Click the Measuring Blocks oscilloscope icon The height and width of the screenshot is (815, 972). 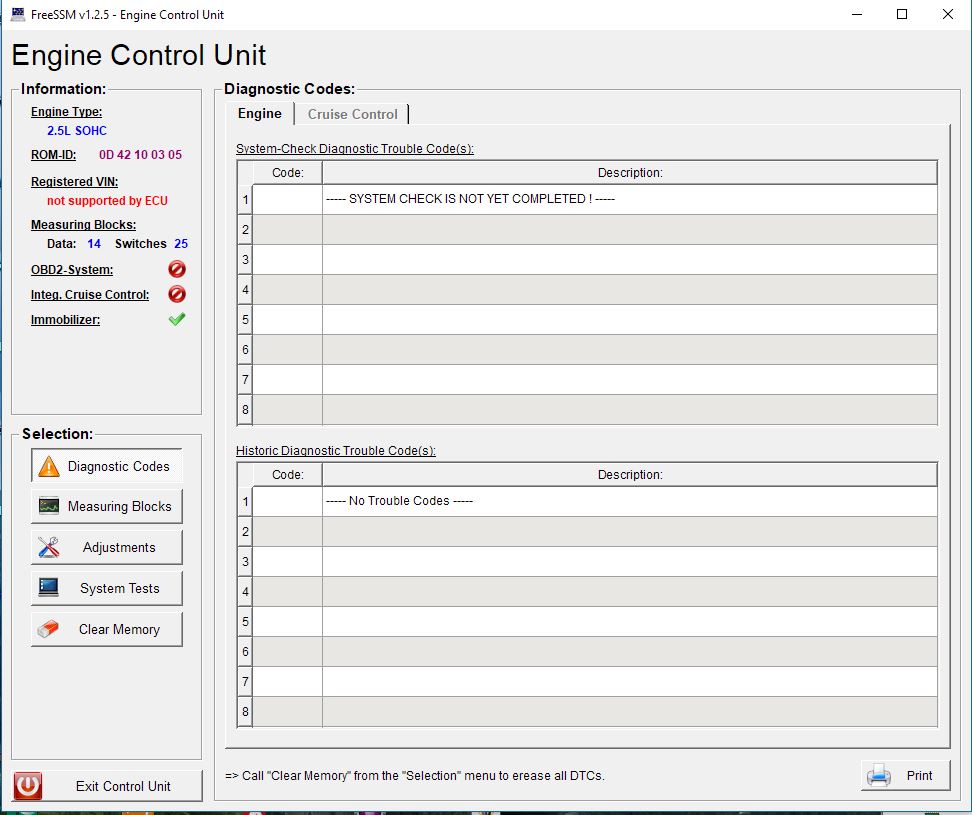point(48,507)
